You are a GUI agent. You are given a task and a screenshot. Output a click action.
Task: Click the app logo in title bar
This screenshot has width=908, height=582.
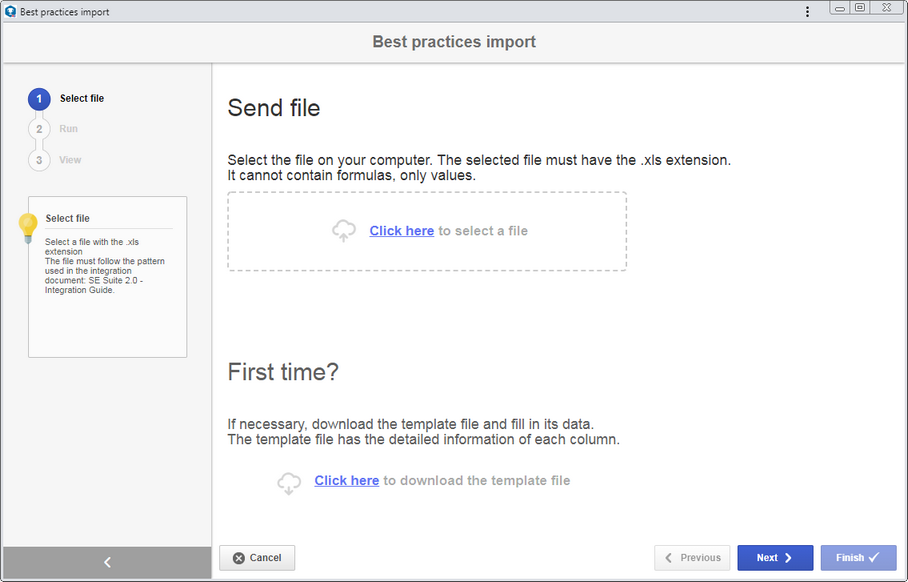tap(10, 11)
